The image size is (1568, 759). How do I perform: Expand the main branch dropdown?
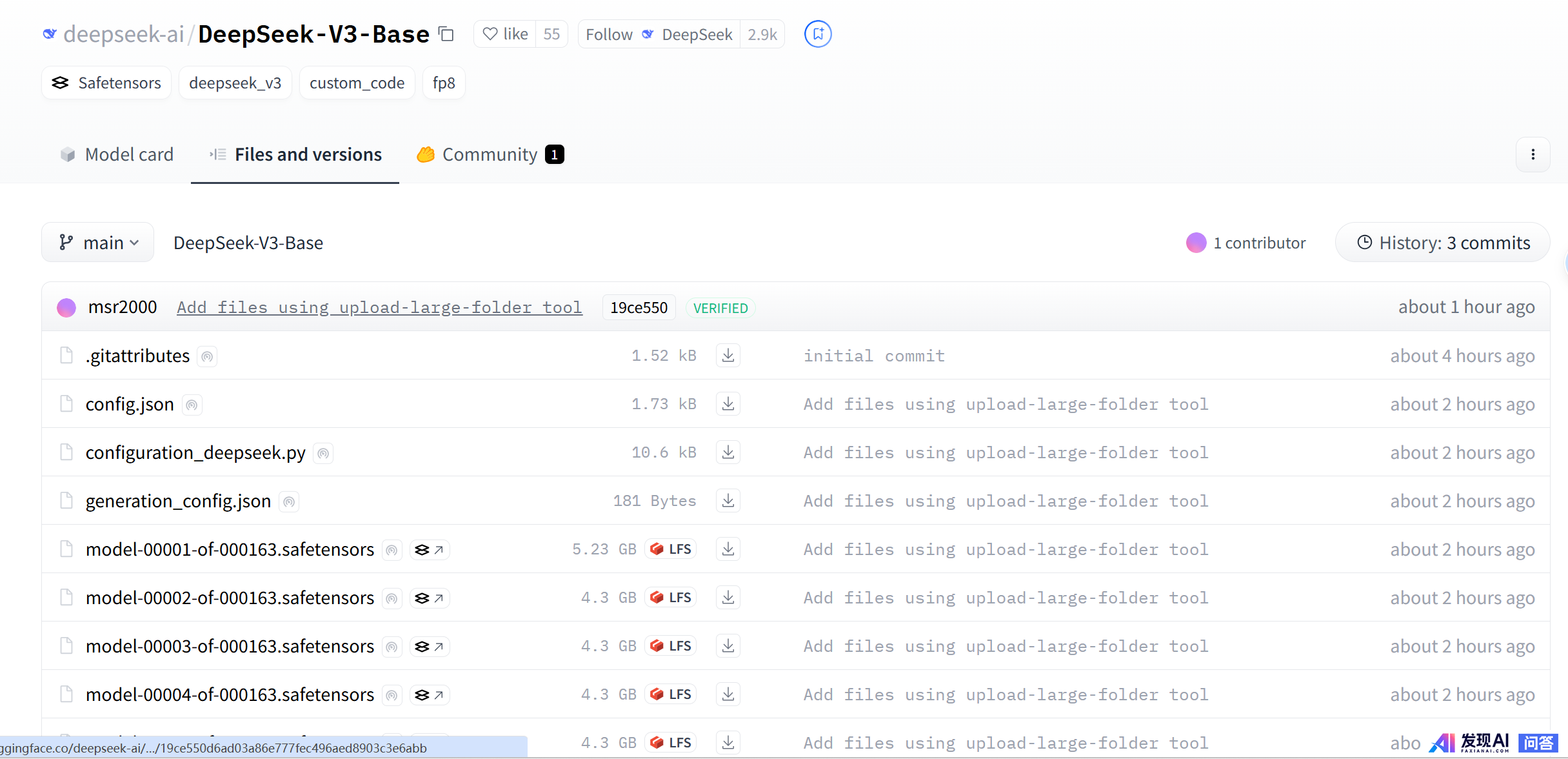[x=98, y=243]
